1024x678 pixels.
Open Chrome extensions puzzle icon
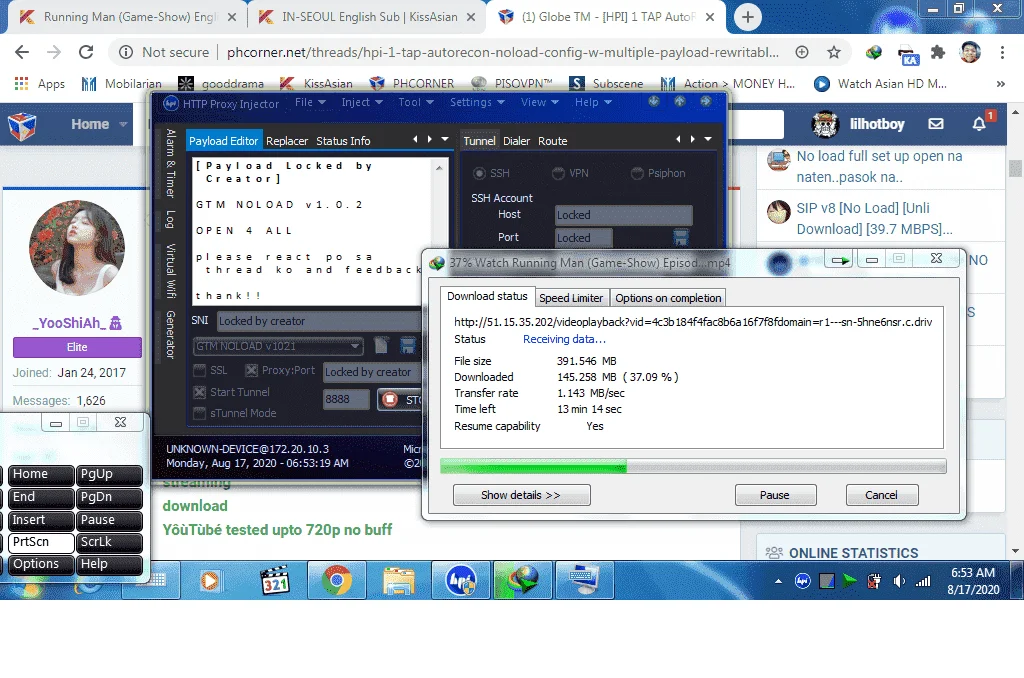[x=938, y=52]
